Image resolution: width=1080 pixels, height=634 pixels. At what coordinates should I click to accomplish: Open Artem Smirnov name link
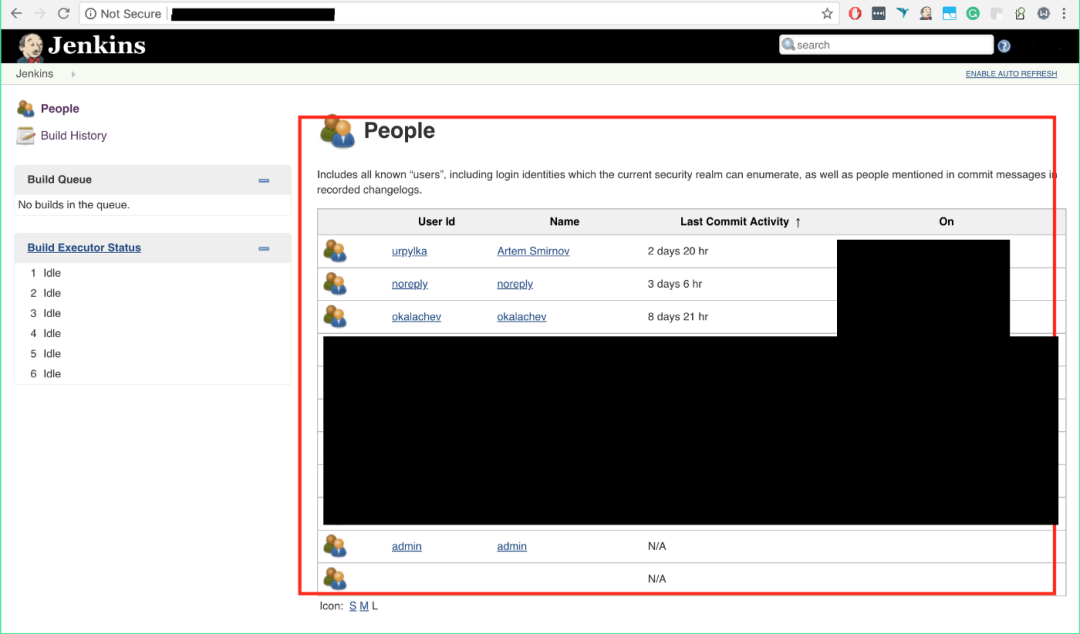[533, 251]
